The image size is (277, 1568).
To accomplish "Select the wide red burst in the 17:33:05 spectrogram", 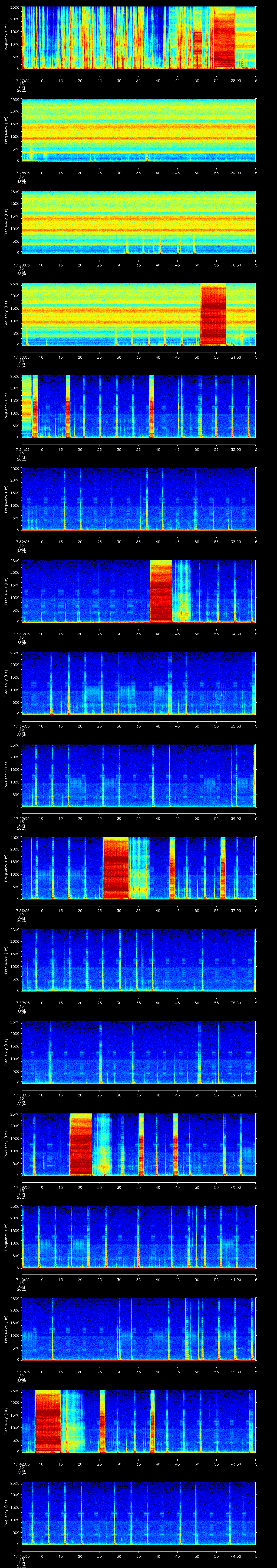I will 161,592.
